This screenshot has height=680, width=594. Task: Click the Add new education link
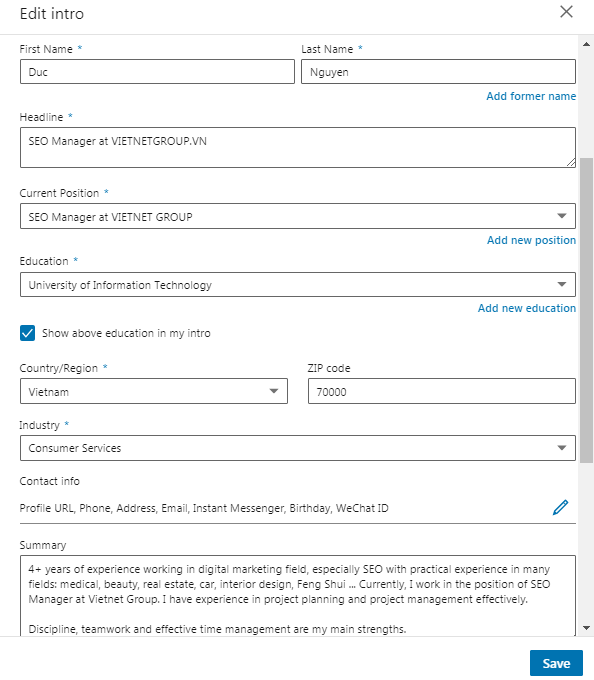pyautogui.click(x=527, y=308)
